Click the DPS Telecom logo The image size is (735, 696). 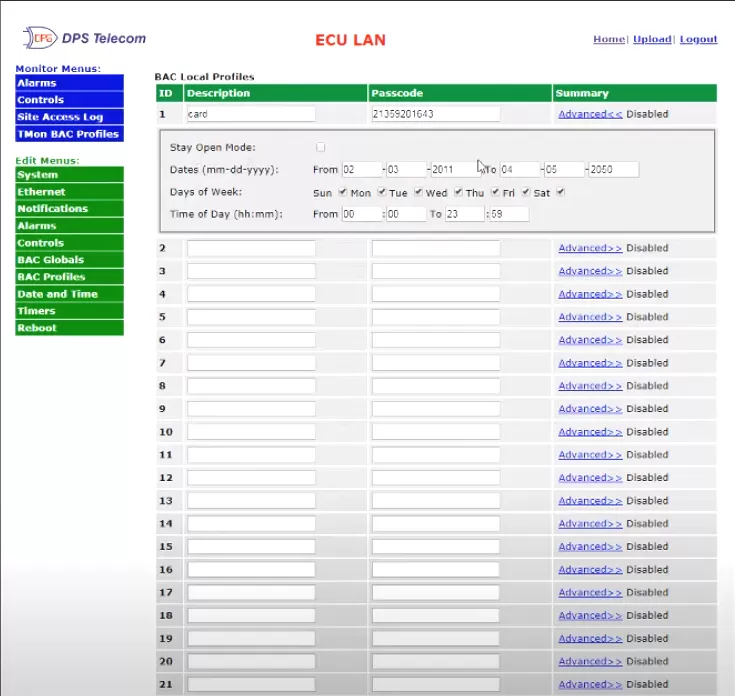pyautogui.click(x=85, y=39)
